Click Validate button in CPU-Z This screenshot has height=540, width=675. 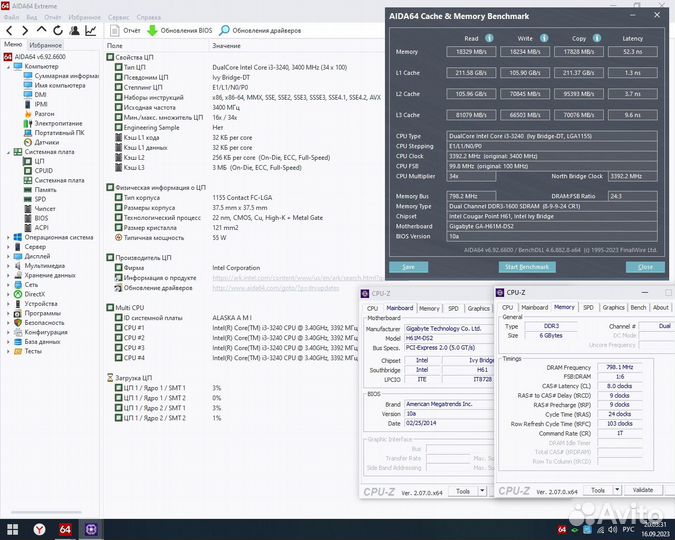point(643,490)
